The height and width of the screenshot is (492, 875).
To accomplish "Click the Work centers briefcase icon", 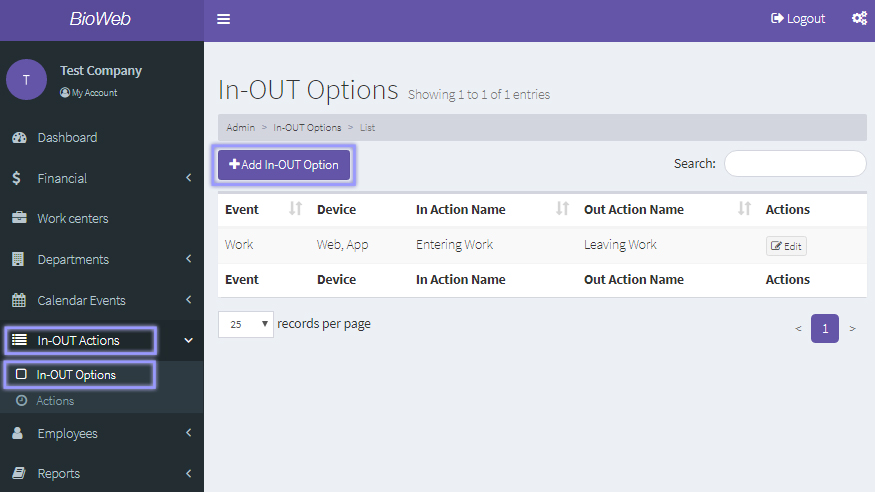I will coord(18,218).
